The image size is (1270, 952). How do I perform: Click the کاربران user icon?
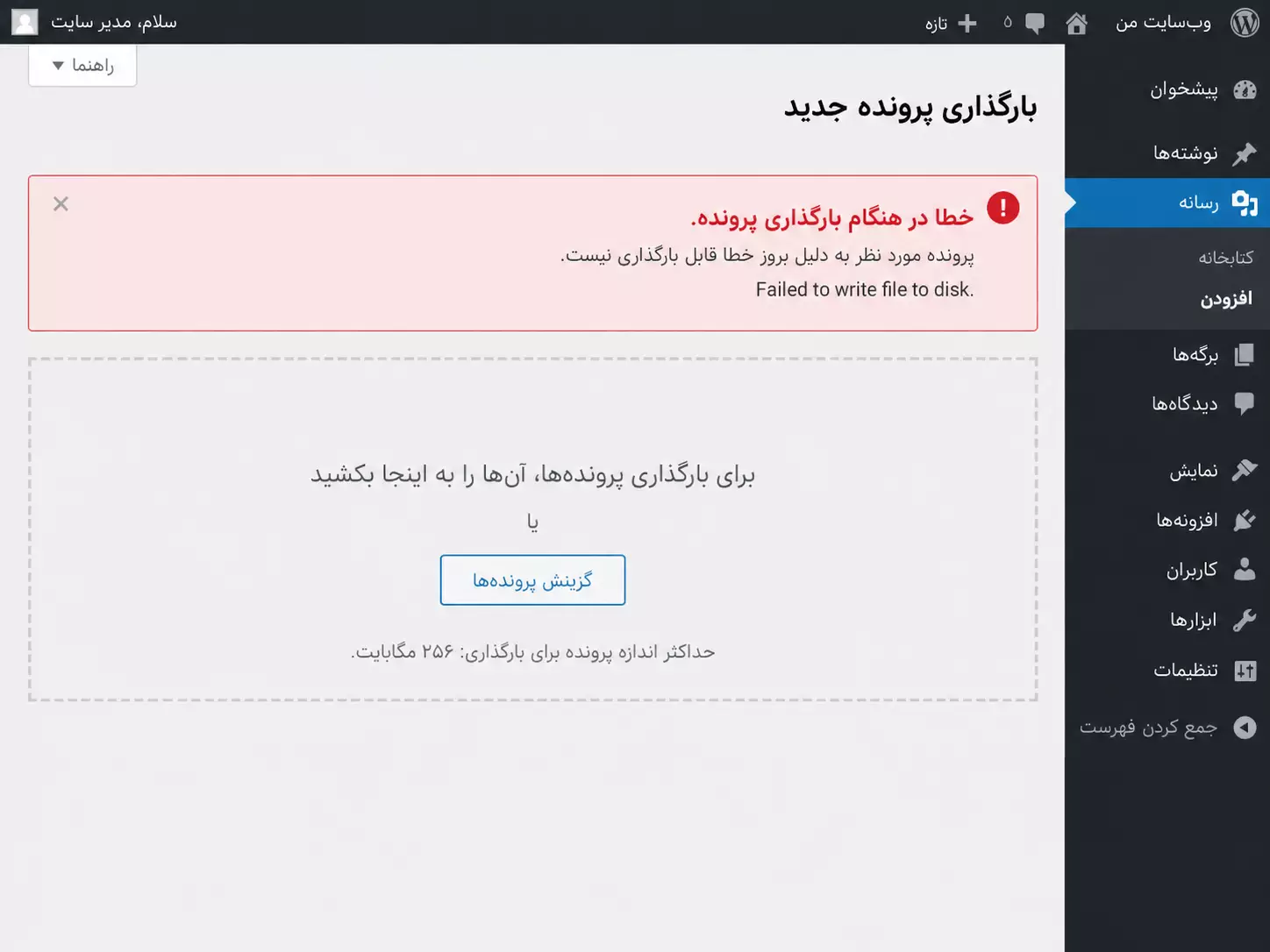pyautogui.click(x=1245, y=570)
